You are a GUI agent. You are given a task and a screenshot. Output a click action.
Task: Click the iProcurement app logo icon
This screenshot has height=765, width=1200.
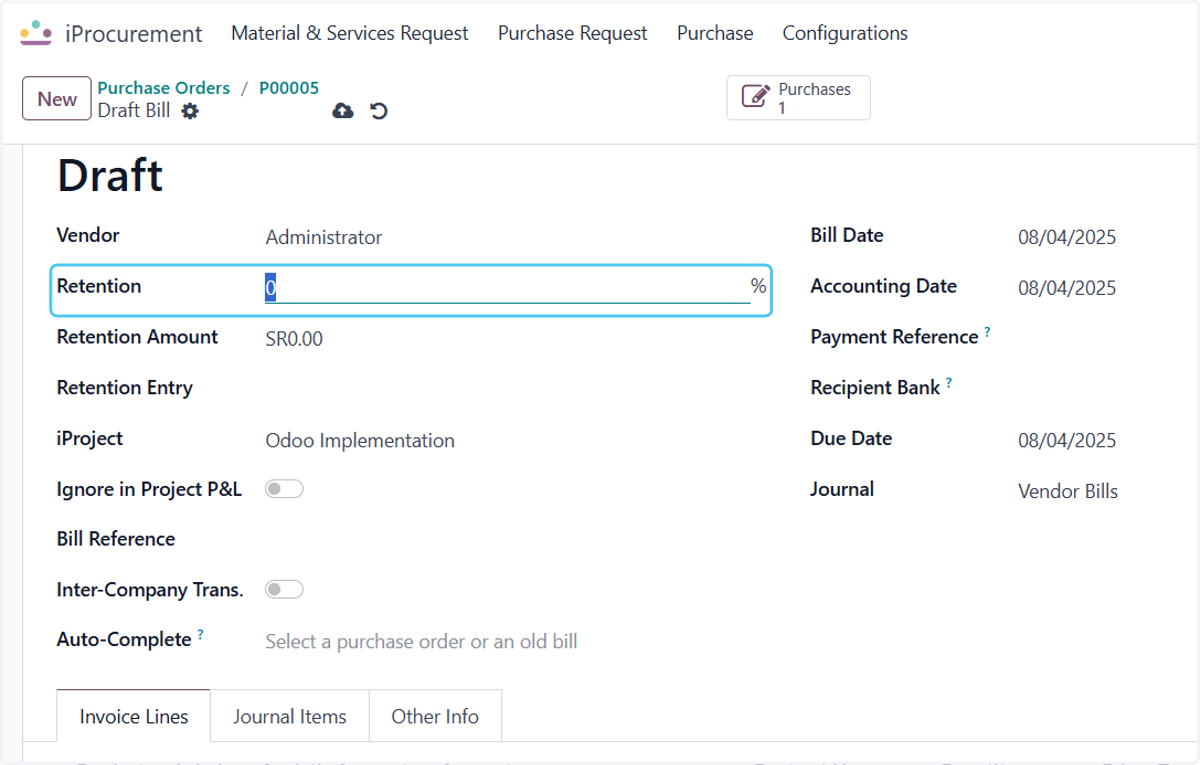pos(36,33)
